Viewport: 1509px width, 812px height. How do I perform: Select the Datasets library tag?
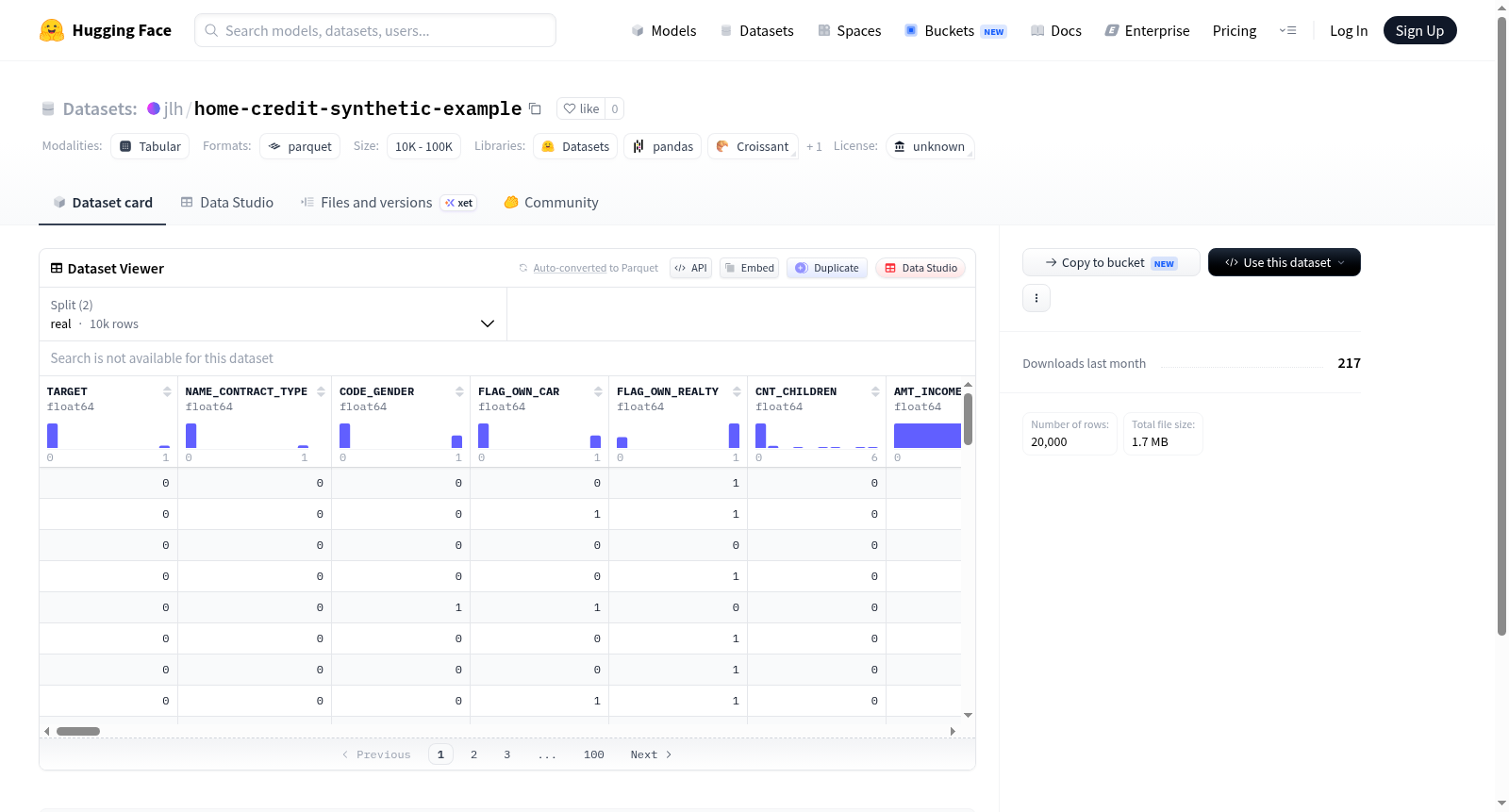click(575, 146)
